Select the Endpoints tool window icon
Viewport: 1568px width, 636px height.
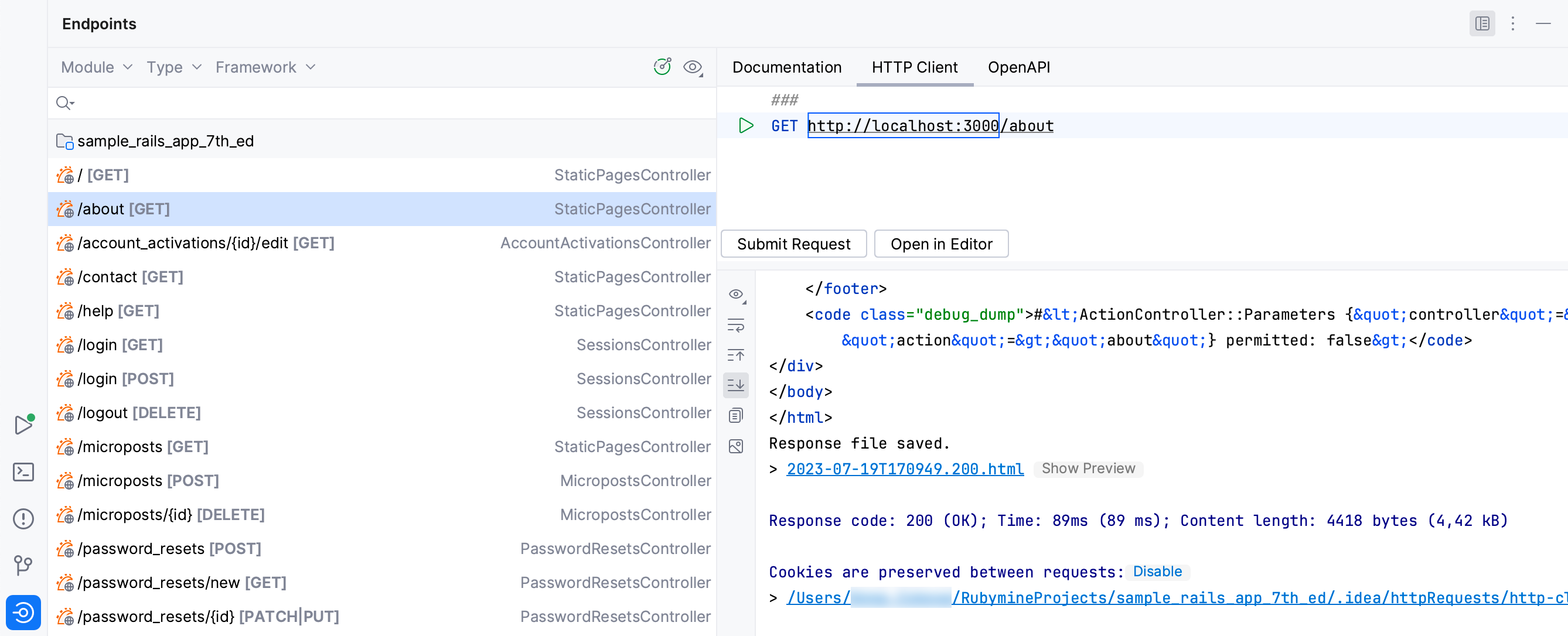point(24,613)
